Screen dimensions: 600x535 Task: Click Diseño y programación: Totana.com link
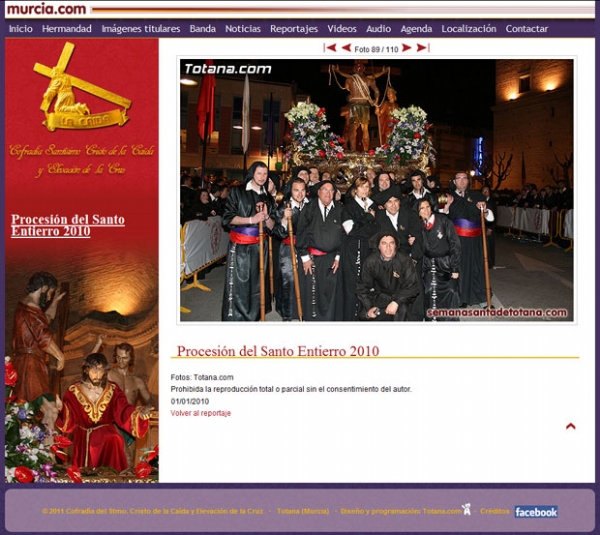click(401, 511)
